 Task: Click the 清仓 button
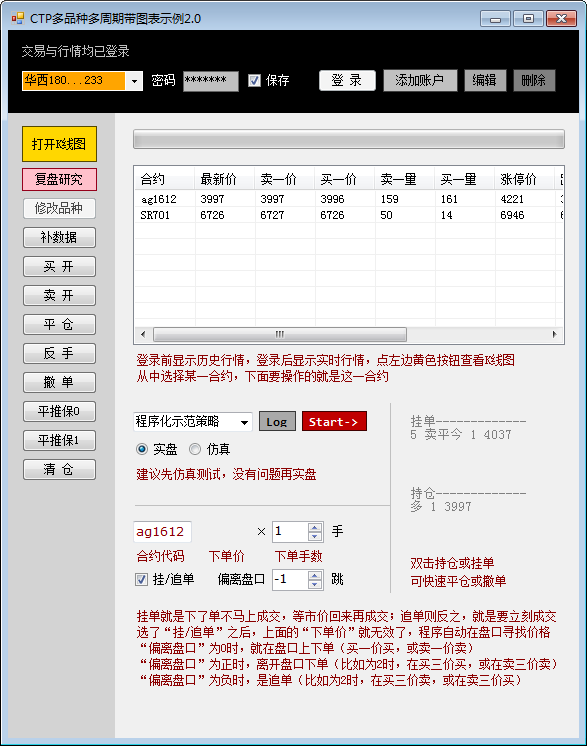[59, 470]
